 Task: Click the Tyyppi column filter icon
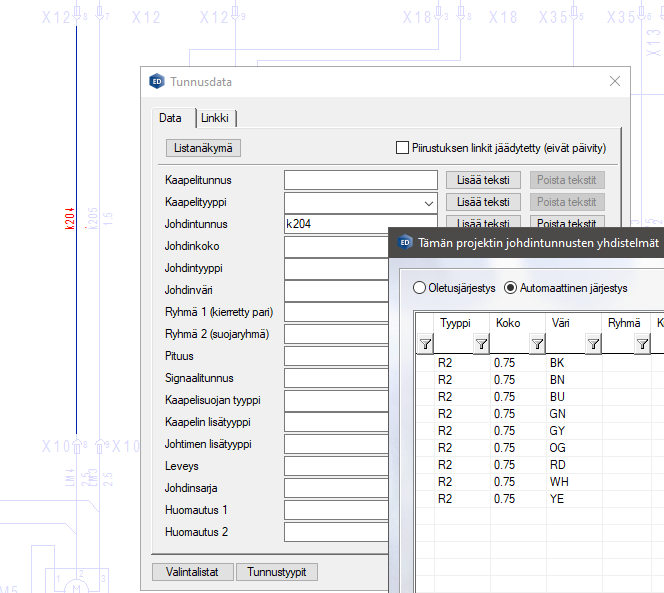point(481,344)
